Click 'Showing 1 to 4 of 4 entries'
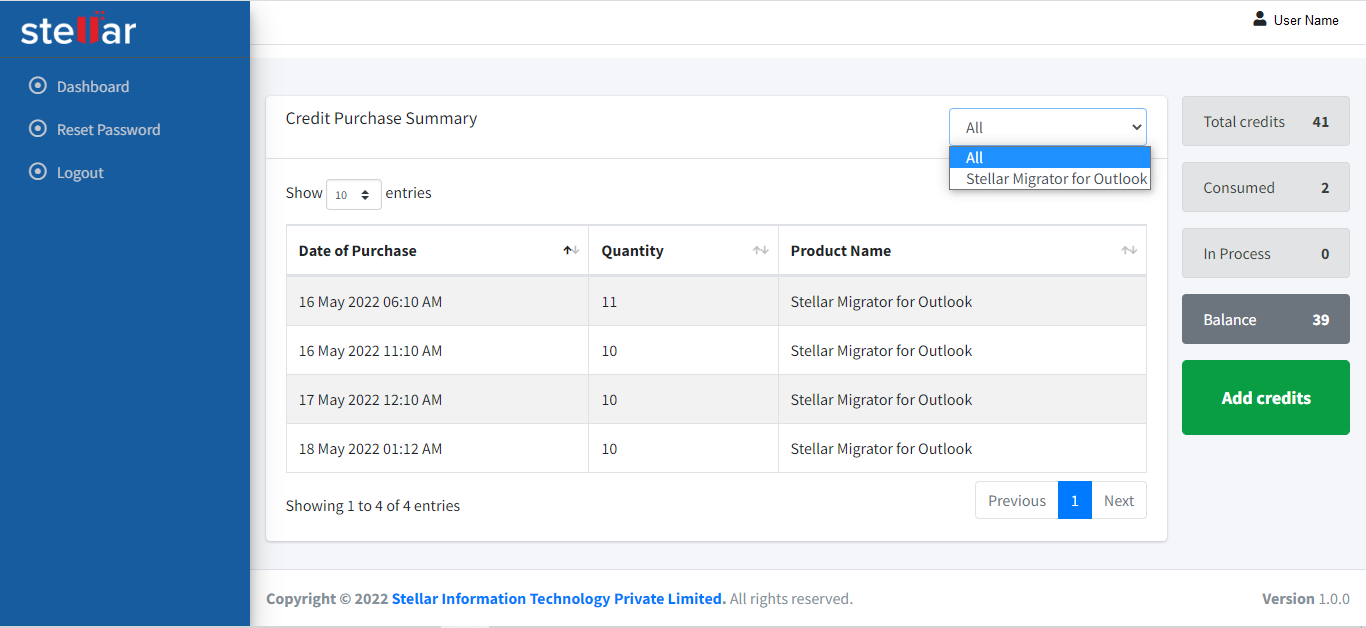1366x628 pixels. [x=373, y=506]
